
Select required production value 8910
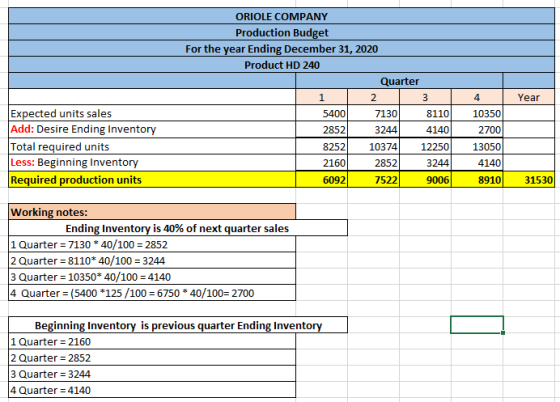click(477, 179)
